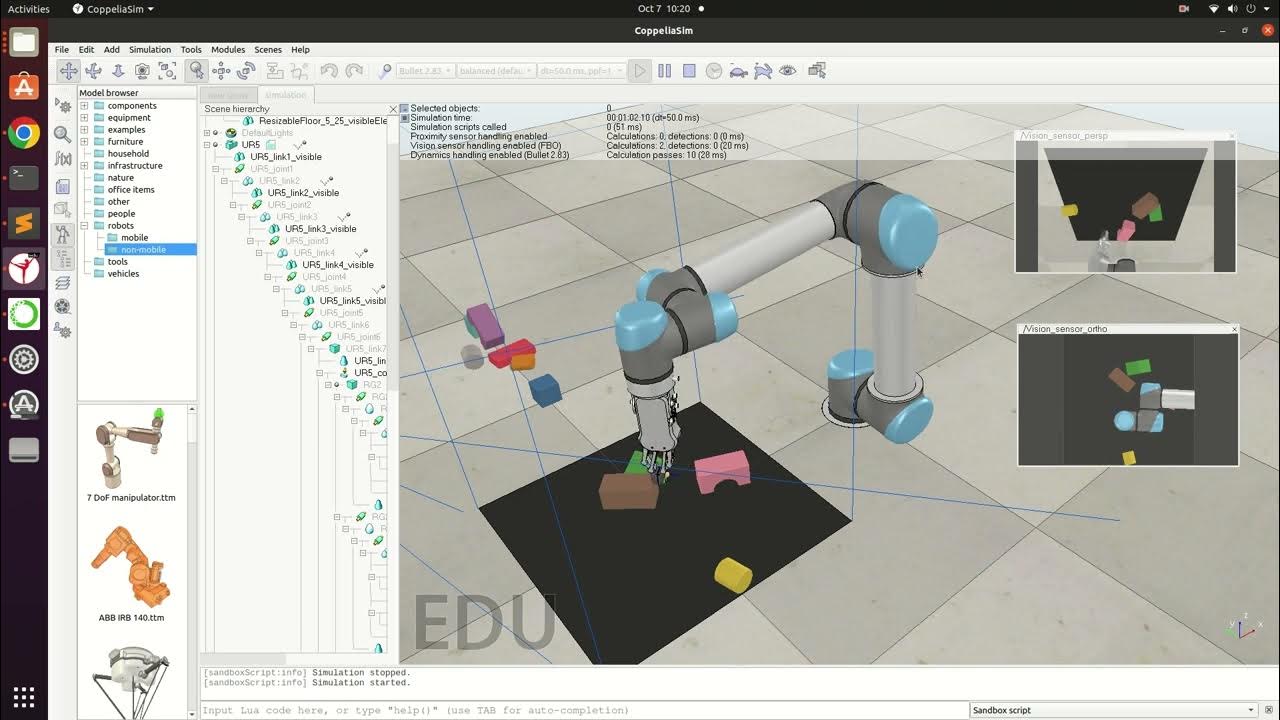The height and width of the screenshot is (720, 1280).
Task: Open the File menu
Action: pos(62,49)
